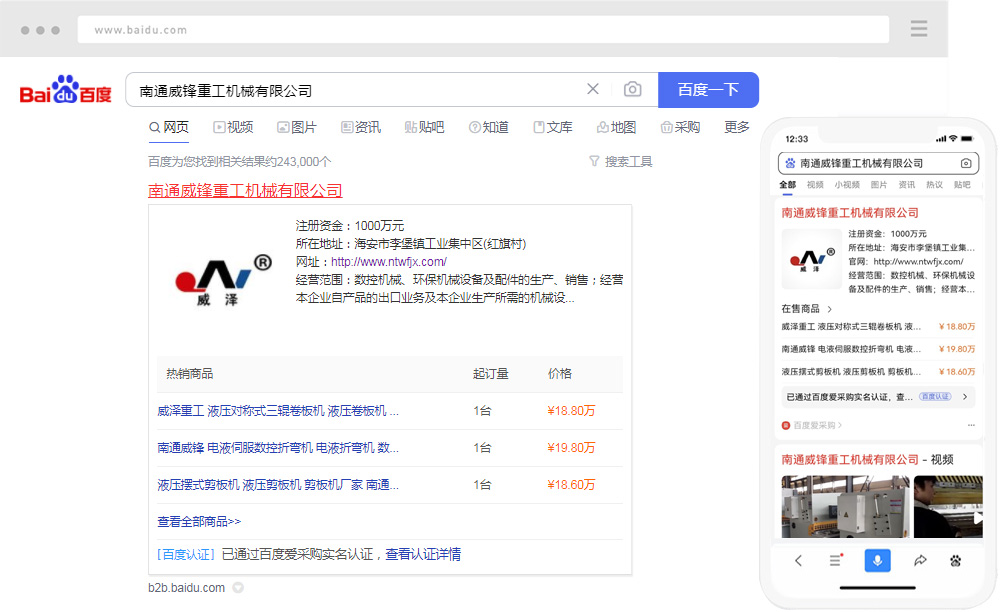
Task: Click the [百度认证] label link
Action: [x=186, y=555]
